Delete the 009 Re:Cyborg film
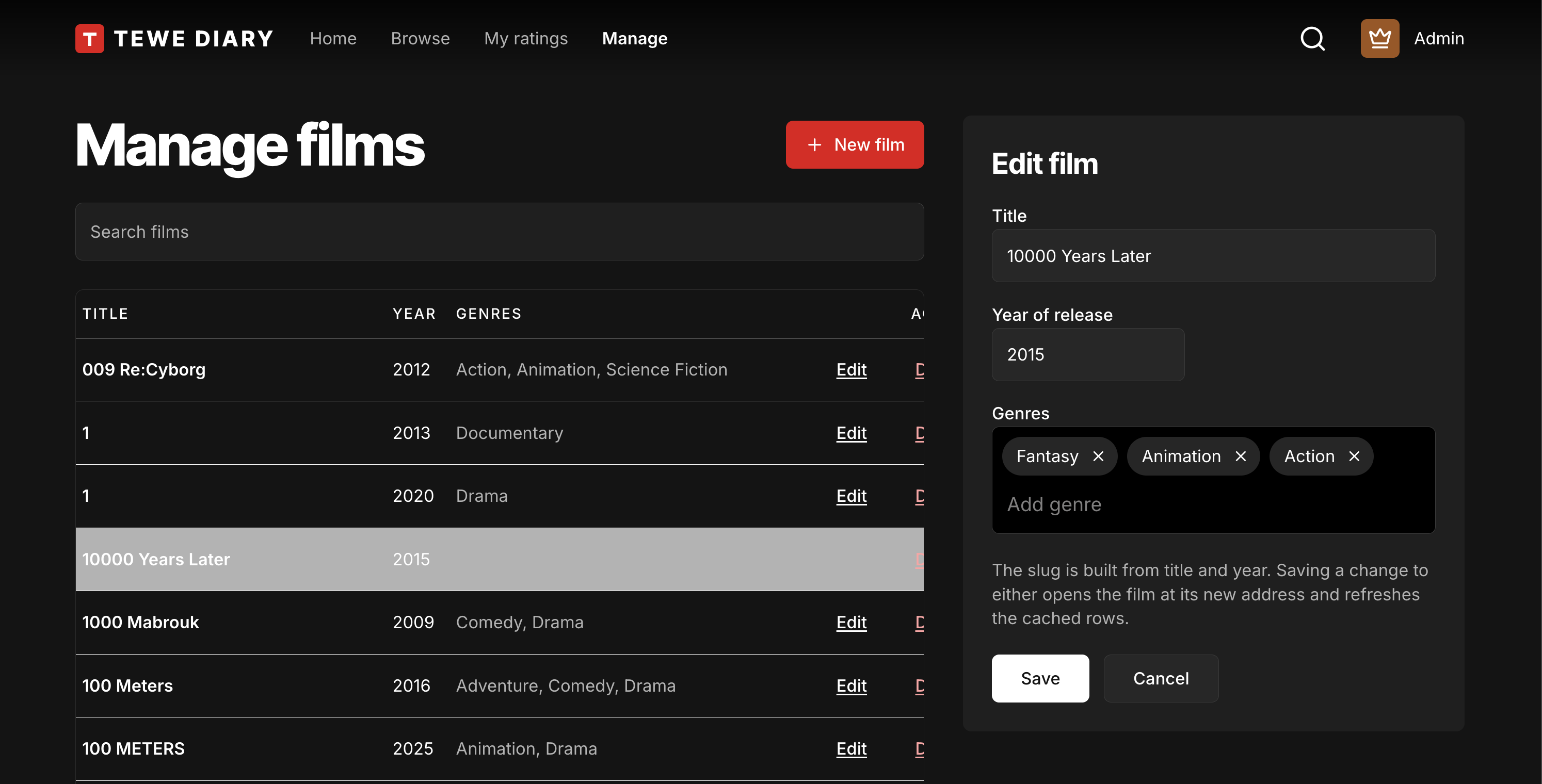 [x=920, y=369]
